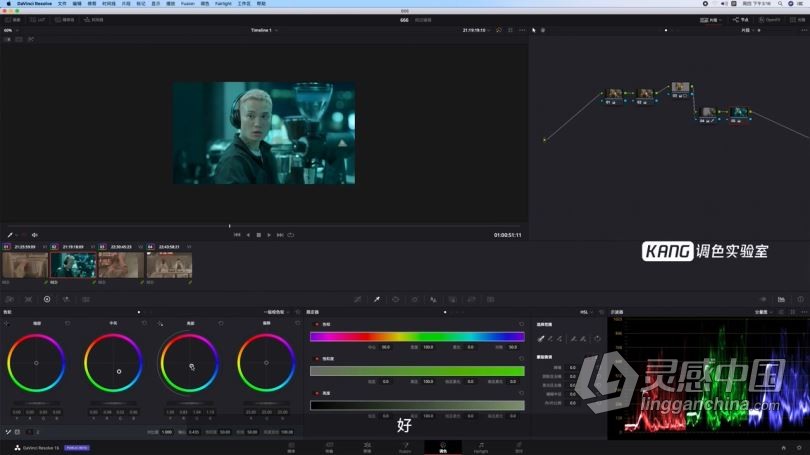Viewport: 810px width, 455px height.
Task: Open the viewer timecode 21:19:19:10 dropdown
Action: 476,30
